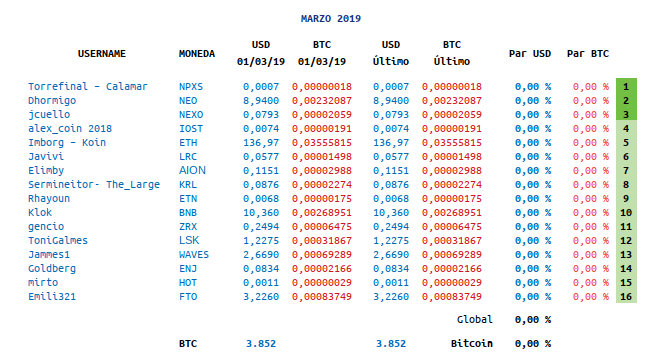Select username Torrefinal - Calamar
The width and height of the screenshot is (666, 364).
87,87
